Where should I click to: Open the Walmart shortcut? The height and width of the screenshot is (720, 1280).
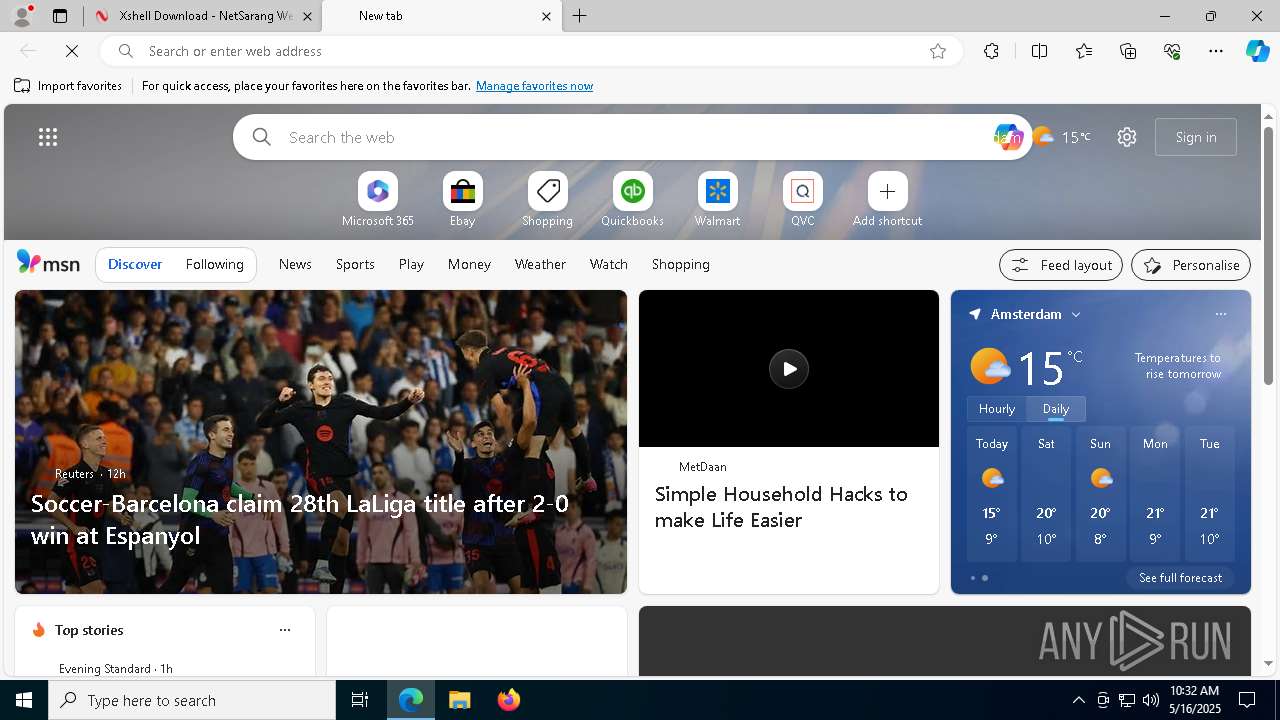[717, 200]
